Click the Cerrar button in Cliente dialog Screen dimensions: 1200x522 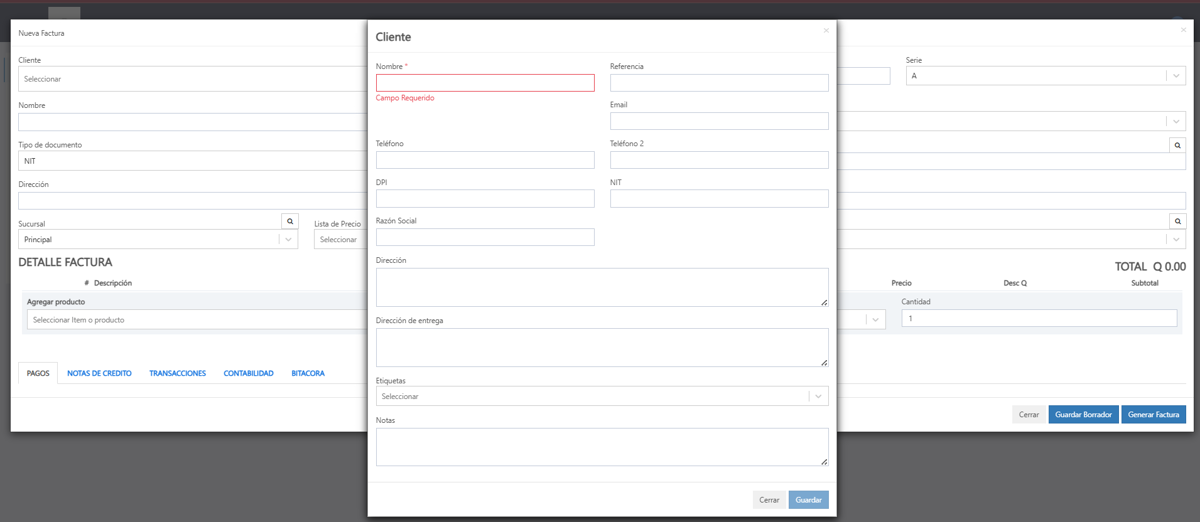[x=769, y=499]
